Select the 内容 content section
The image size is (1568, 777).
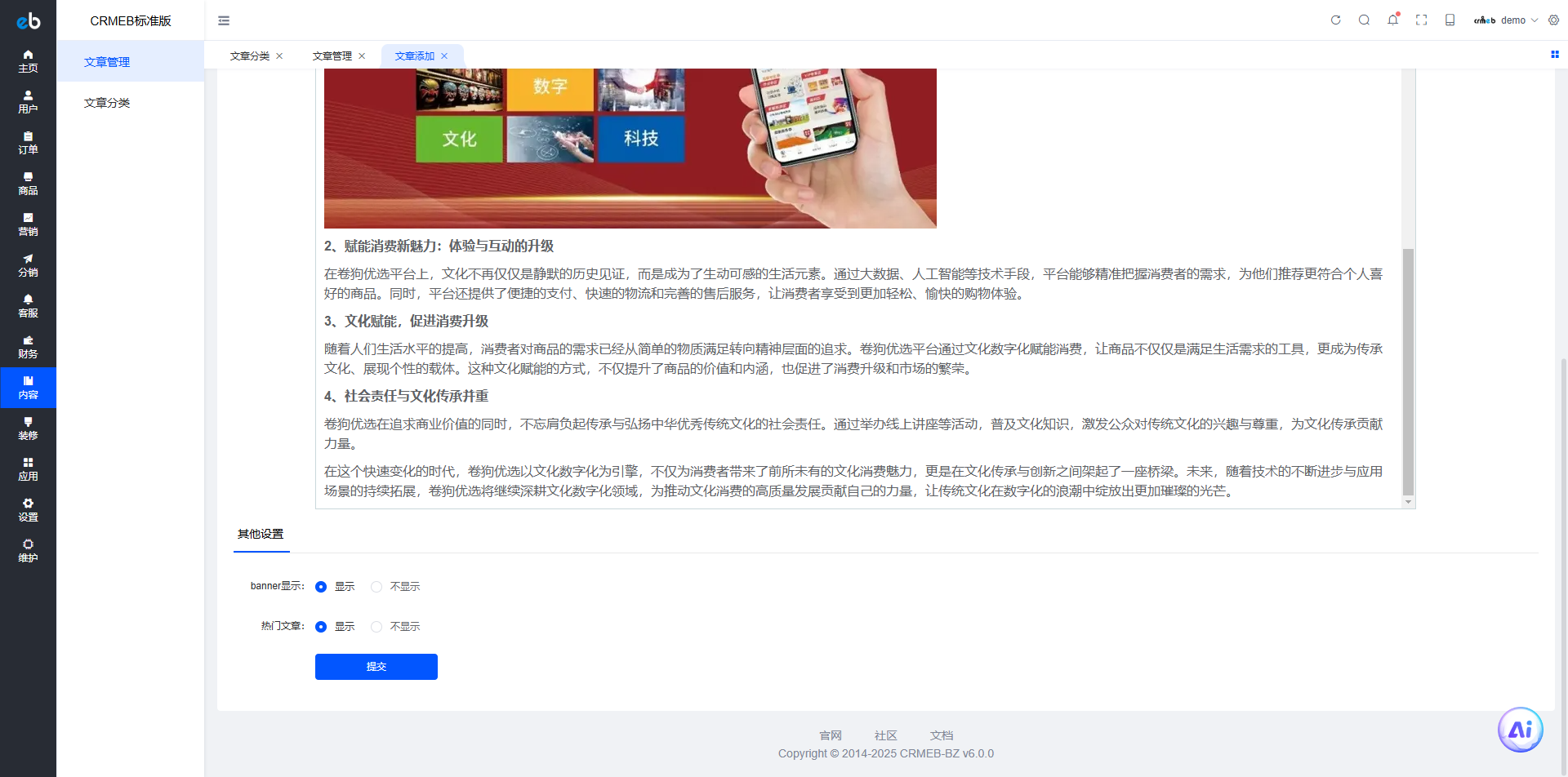pyautogui.click(x=28, y=388)
